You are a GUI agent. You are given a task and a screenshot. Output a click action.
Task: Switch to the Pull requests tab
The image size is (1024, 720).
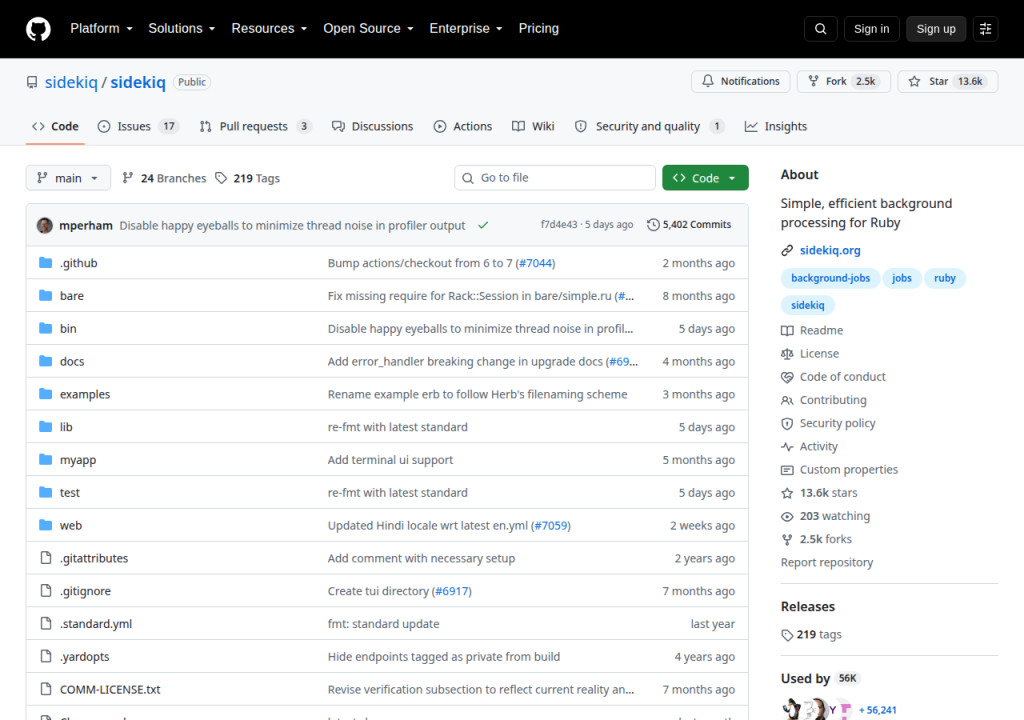point(255,126)
